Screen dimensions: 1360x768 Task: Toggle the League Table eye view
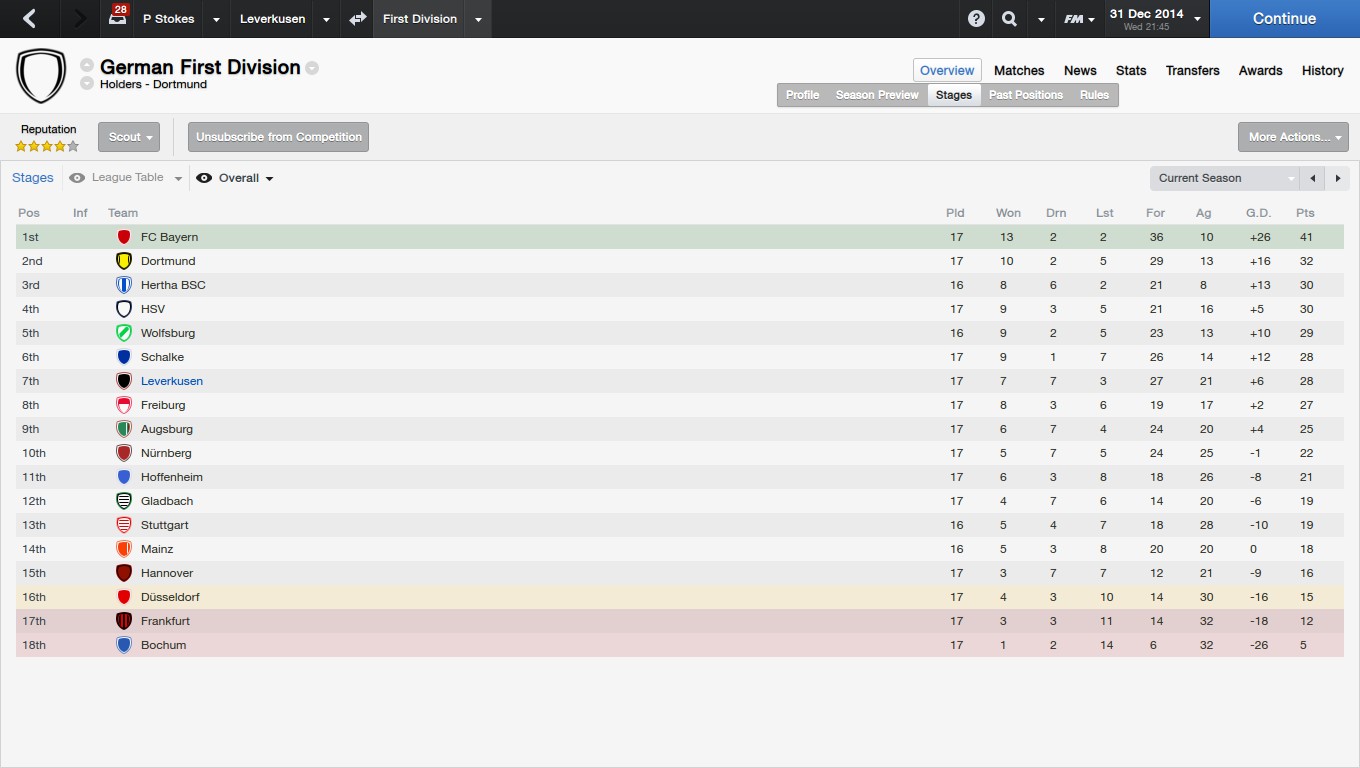point(77,178)
